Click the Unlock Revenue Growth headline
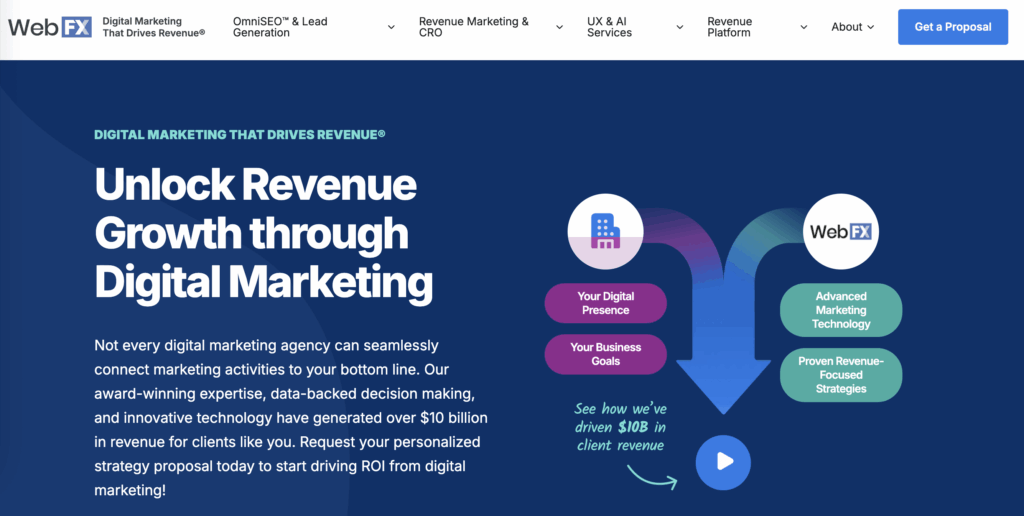The image size is (1024, 516). pos(263,233)
